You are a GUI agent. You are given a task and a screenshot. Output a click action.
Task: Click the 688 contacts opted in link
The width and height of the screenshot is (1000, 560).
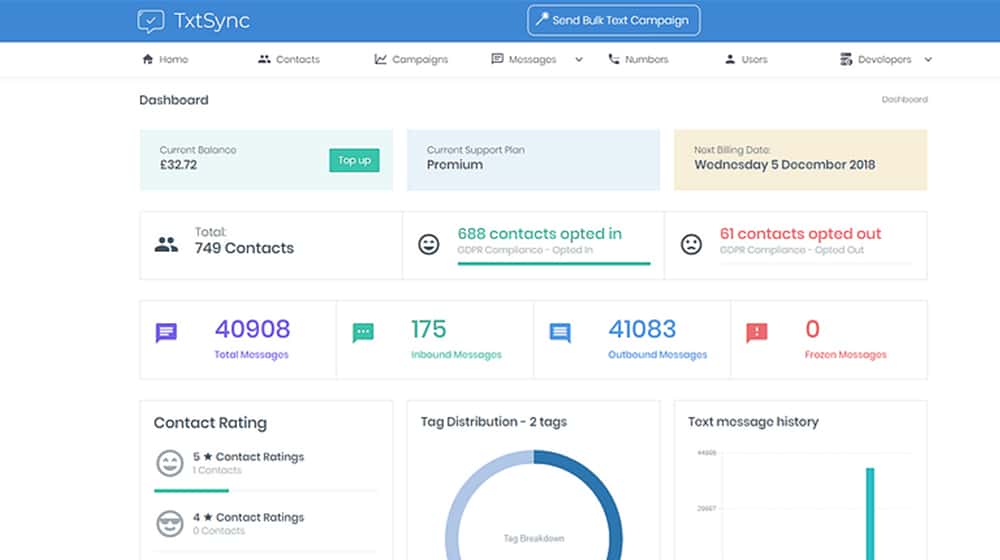coord(540,233)
